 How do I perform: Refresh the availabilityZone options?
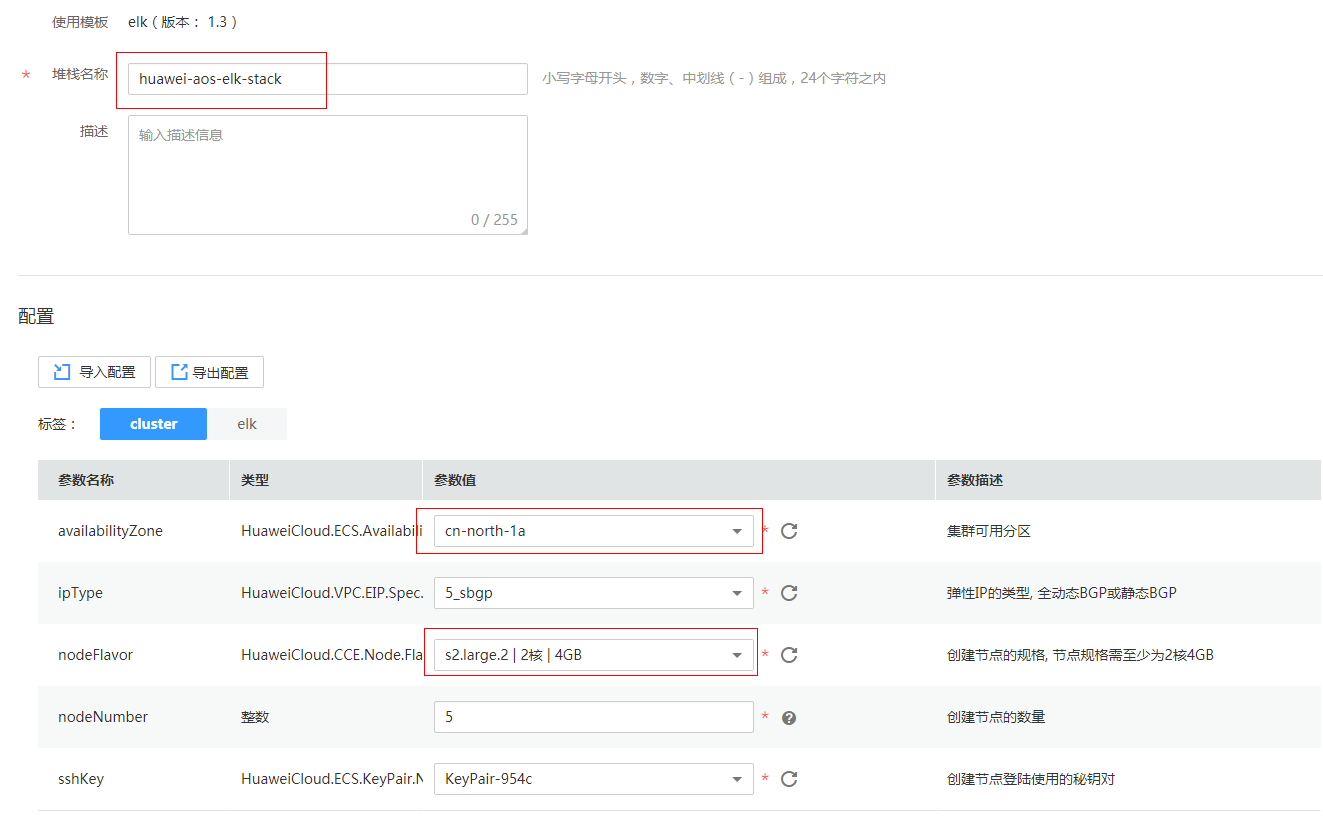click(789, 531)
